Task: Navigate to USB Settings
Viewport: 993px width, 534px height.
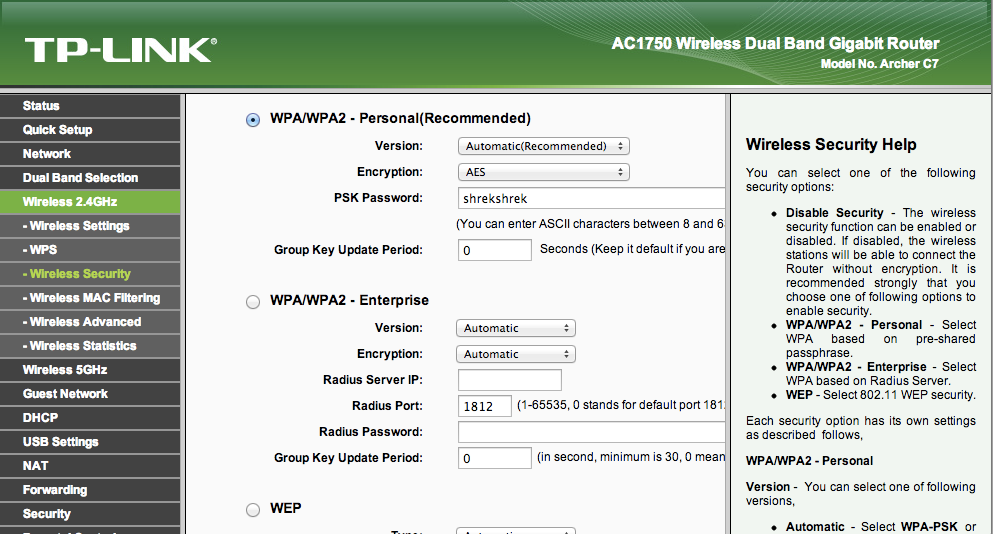Action: coord(60,442)
